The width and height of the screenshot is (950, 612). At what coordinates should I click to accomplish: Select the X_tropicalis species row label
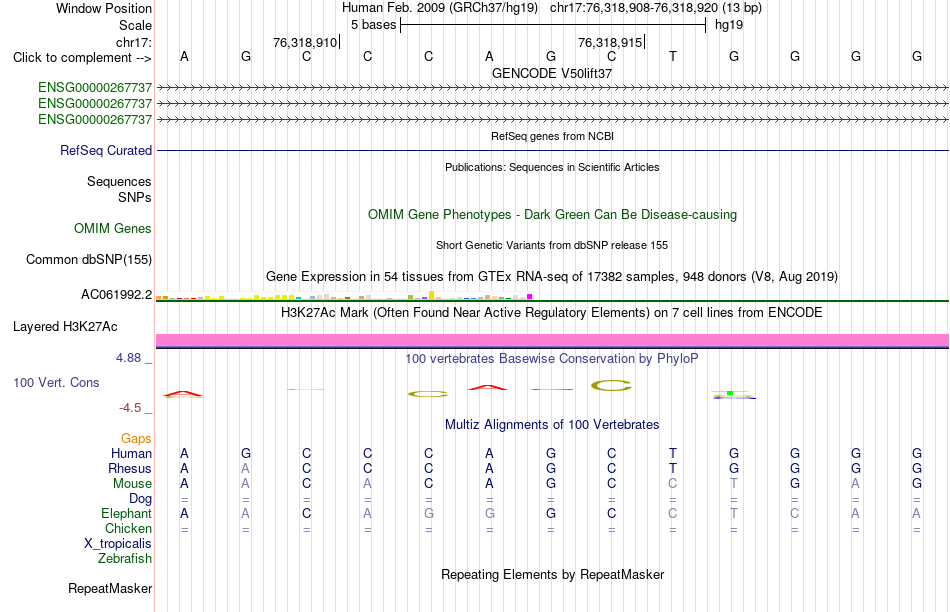pos(118,544)
